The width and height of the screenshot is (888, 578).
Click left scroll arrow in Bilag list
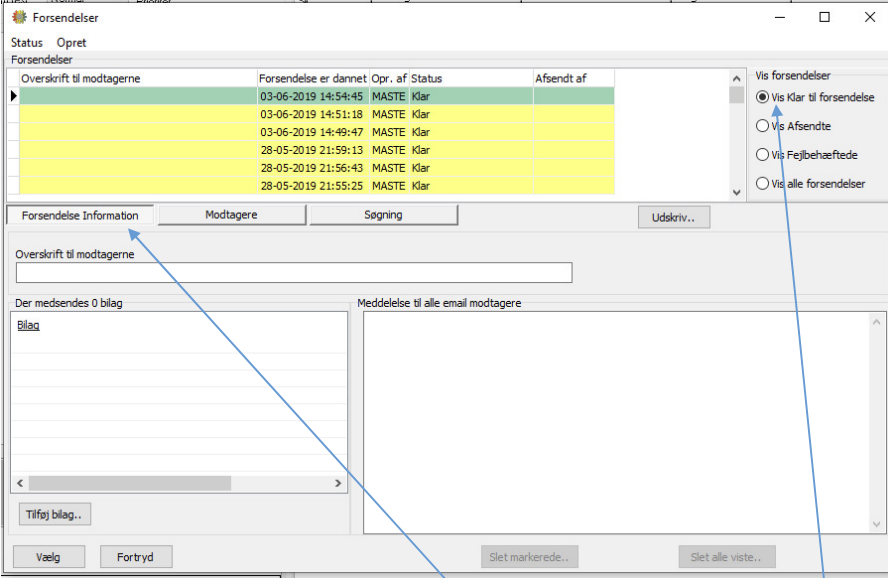(x=20, y=483)
